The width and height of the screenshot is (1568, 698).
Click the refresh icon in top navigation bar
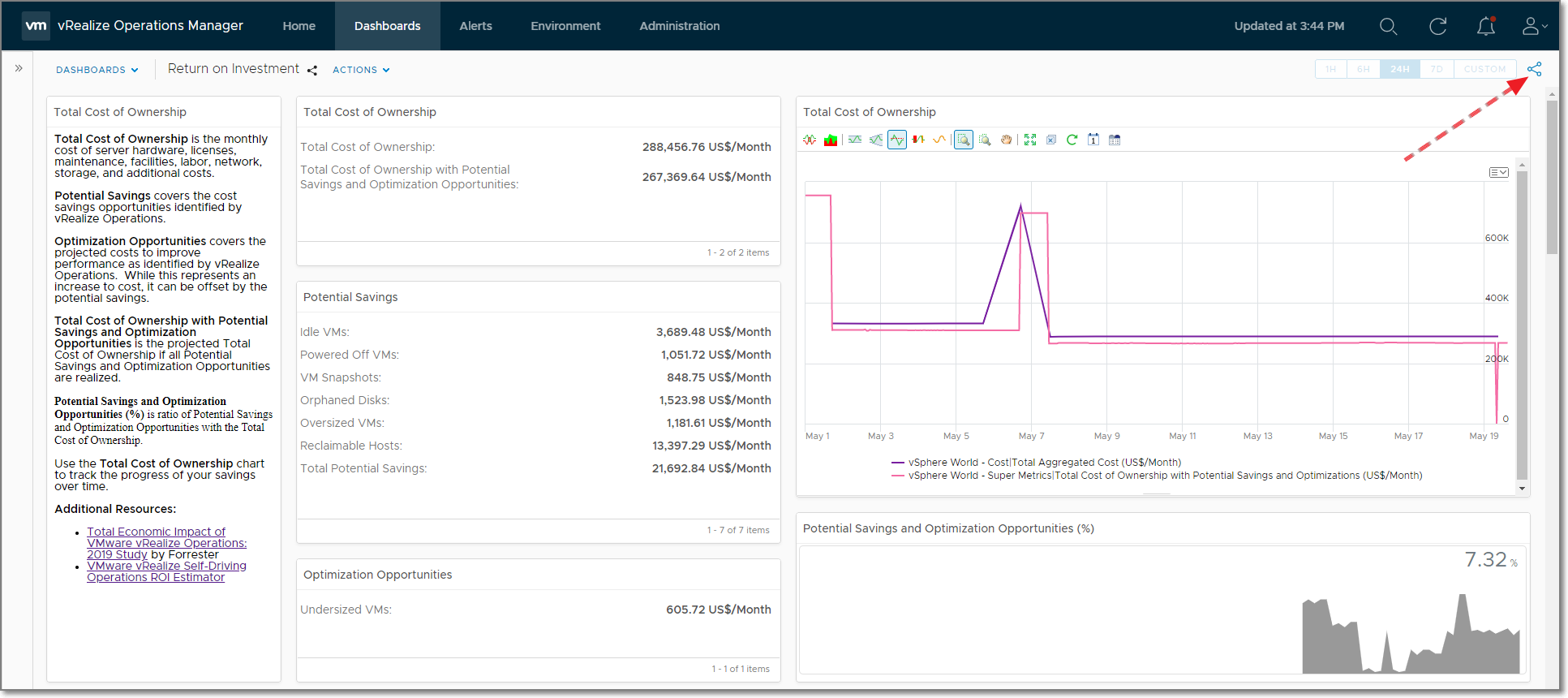pyautogui.click(x=1437, y=26)
